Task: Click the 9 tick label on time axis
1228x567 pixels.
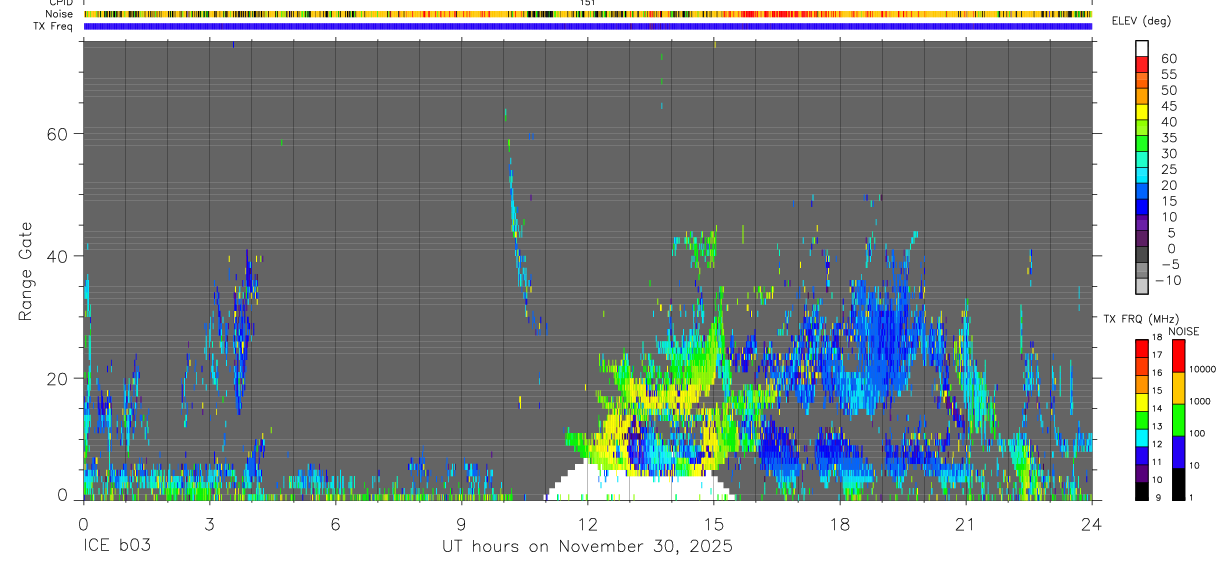Action: (x=462, y=523)
